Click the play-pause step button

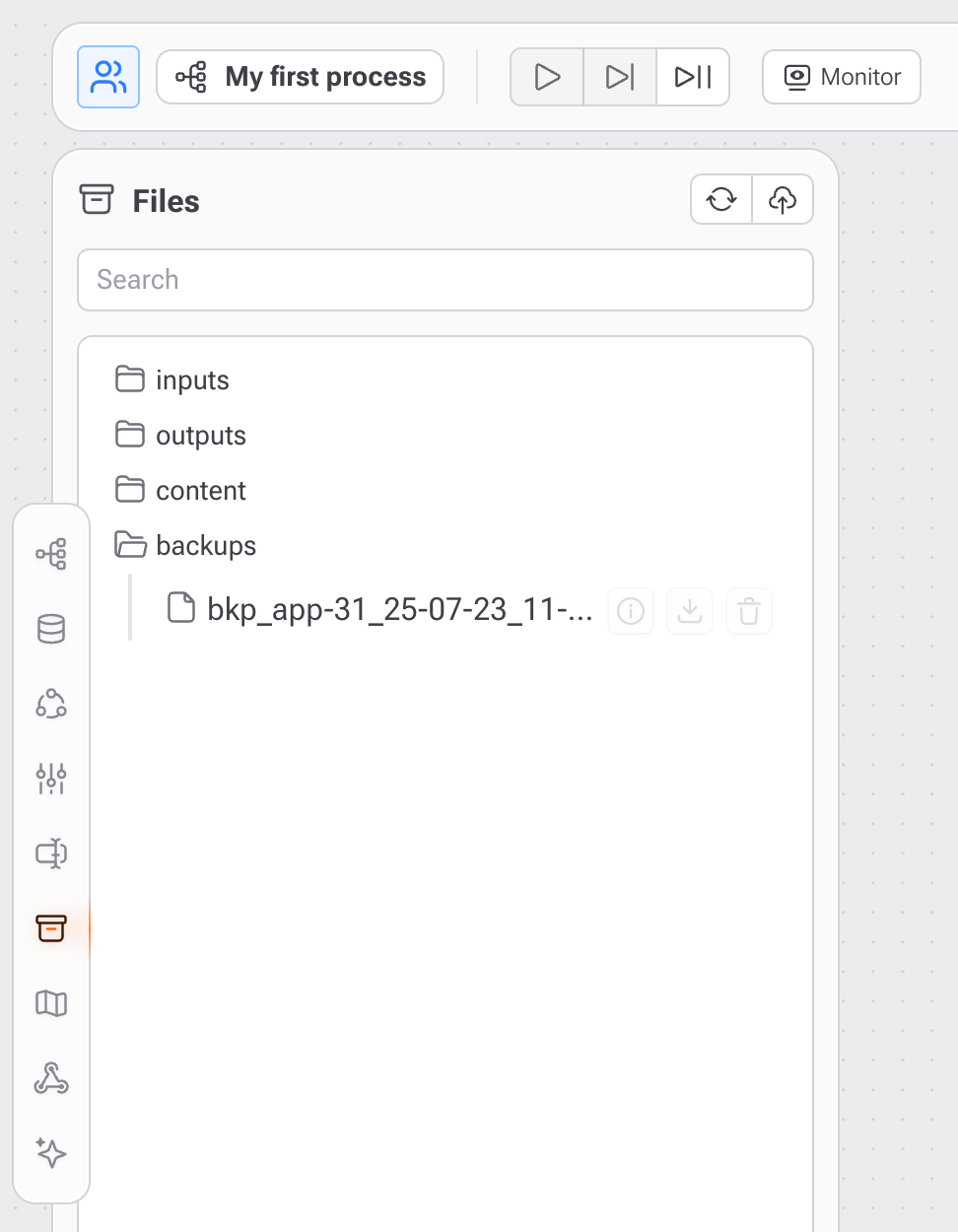tap(693, 77)
